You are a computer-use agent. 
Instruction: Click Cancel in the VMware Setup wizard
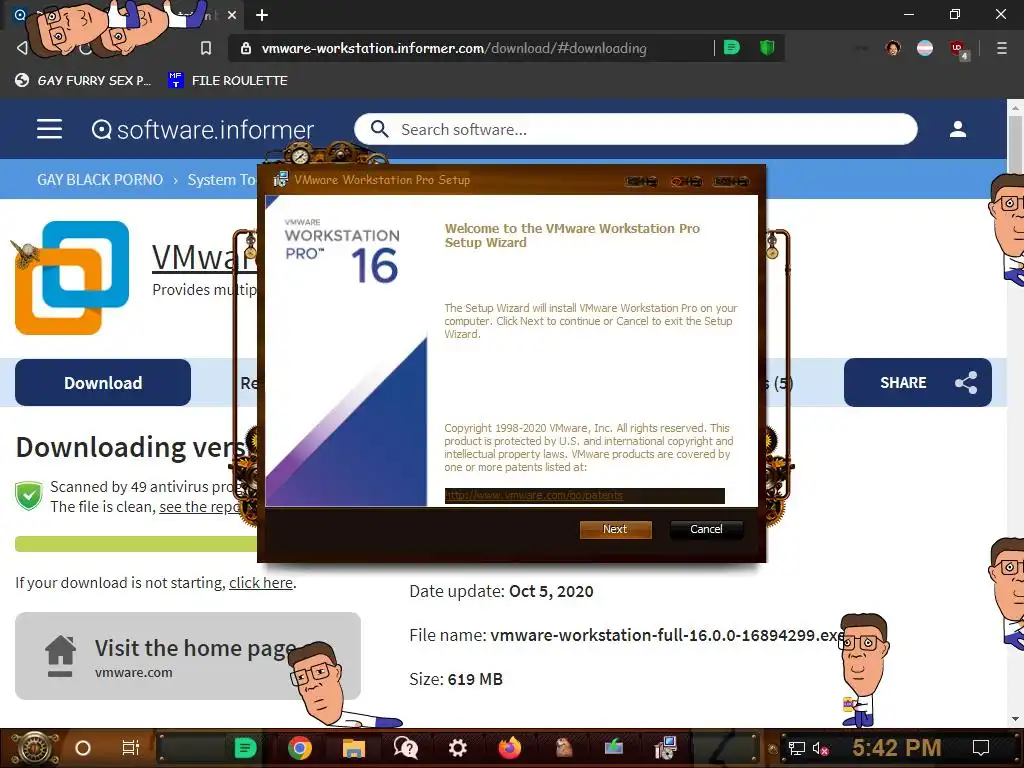point(706,529)
